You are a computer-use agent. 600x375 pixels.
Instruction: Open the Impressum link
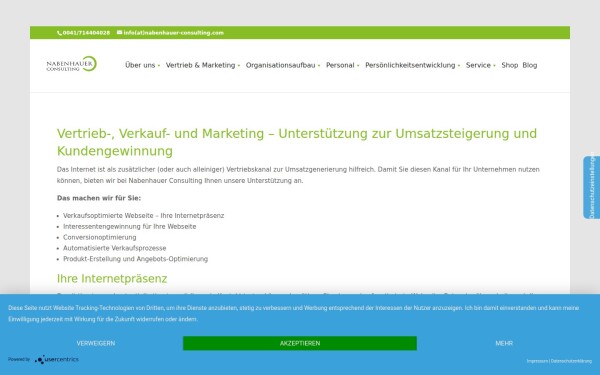pyautogui.click(x=537, y=361)
